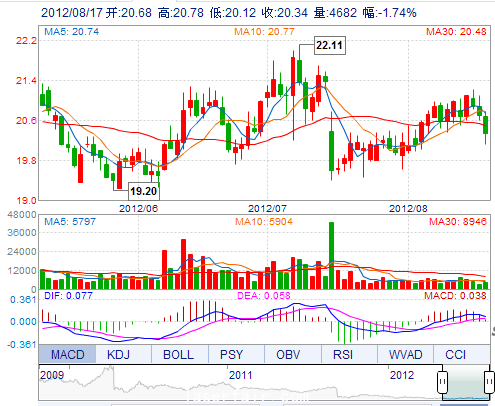Click the MA10: 20.77 price legend

(264, 32)
